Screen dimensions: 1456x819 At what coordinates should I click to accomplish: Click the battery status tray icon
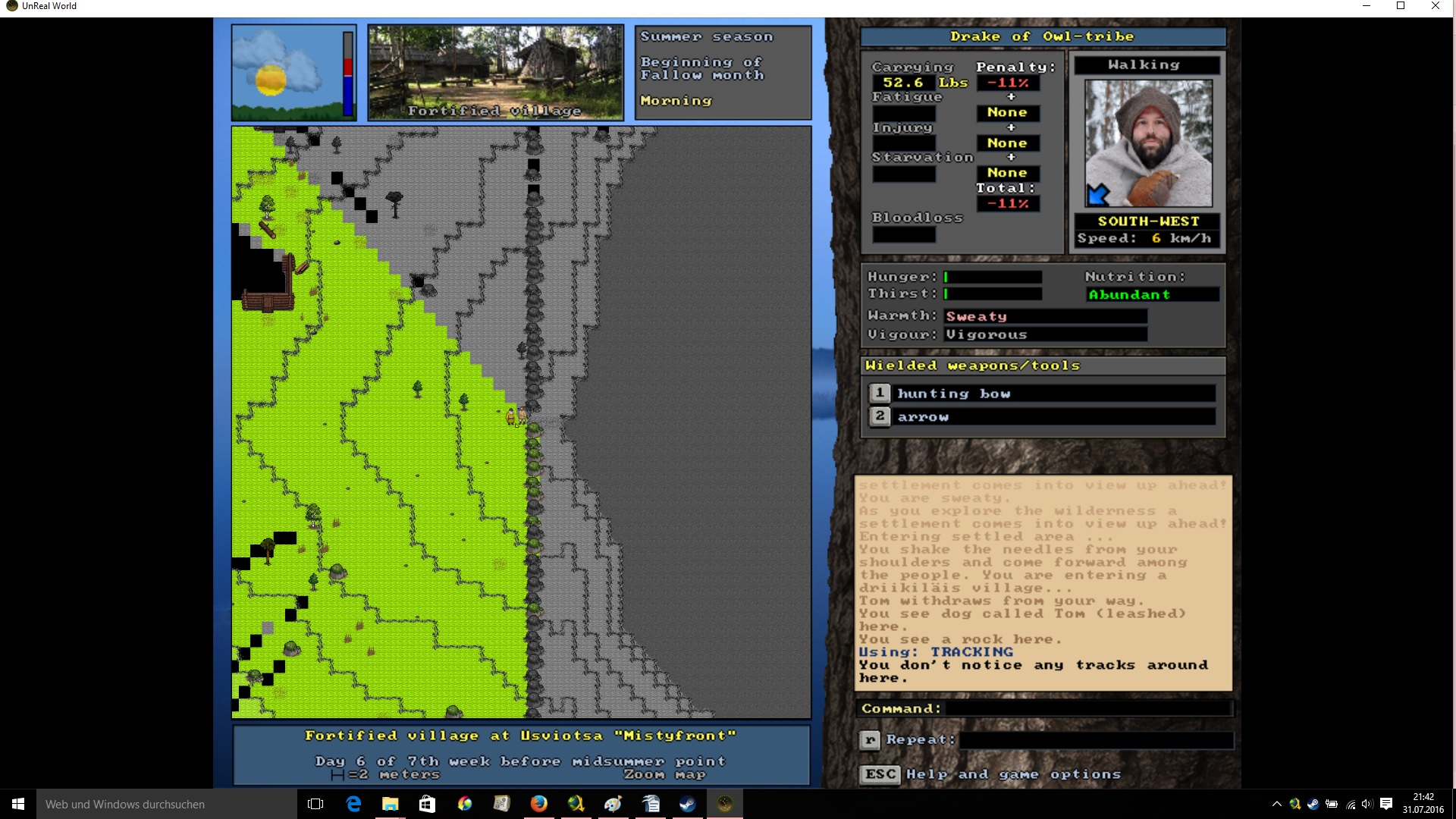(1332, 804)
